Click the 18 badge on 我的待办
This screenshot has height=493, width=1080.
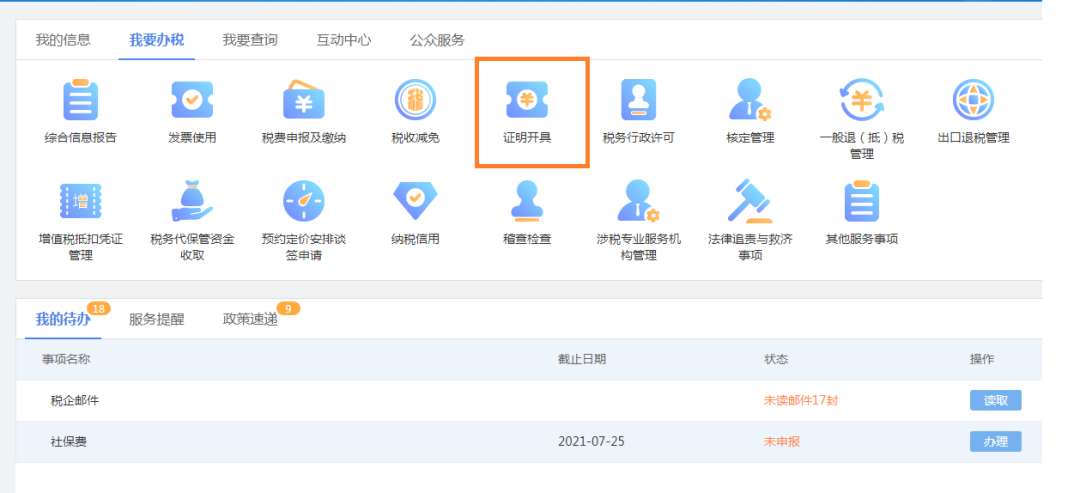(x=98, y=308)
